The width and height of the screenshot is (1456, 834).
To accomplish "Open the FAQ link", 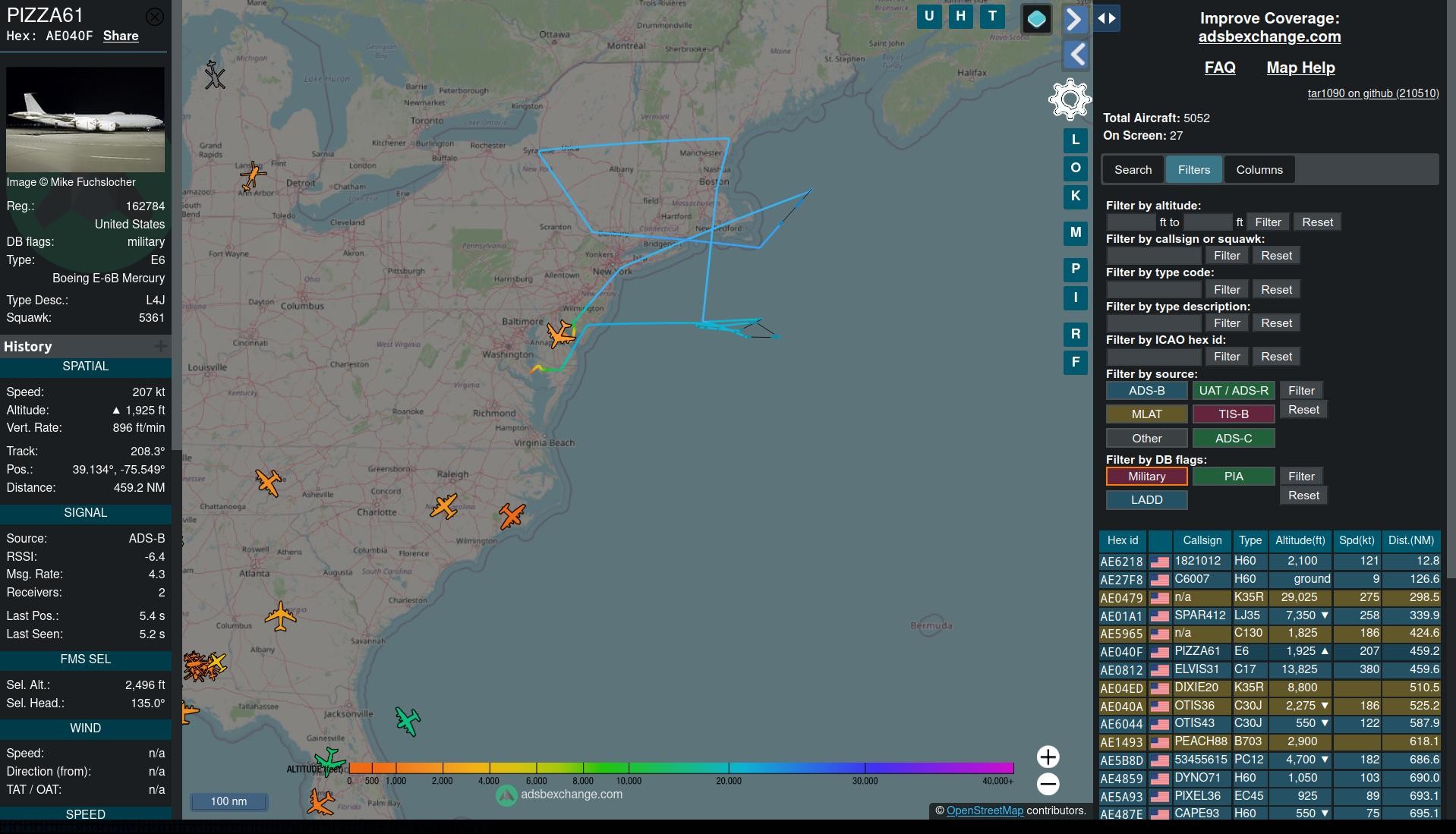I will point(1220,68).
